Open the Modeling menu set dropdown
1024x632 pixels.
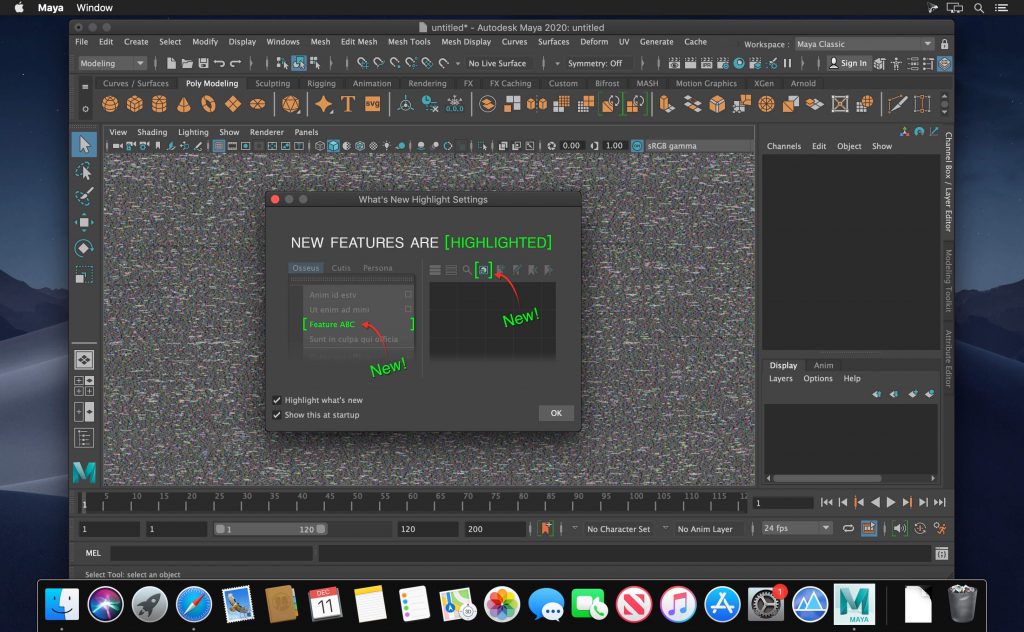[110, 63]
